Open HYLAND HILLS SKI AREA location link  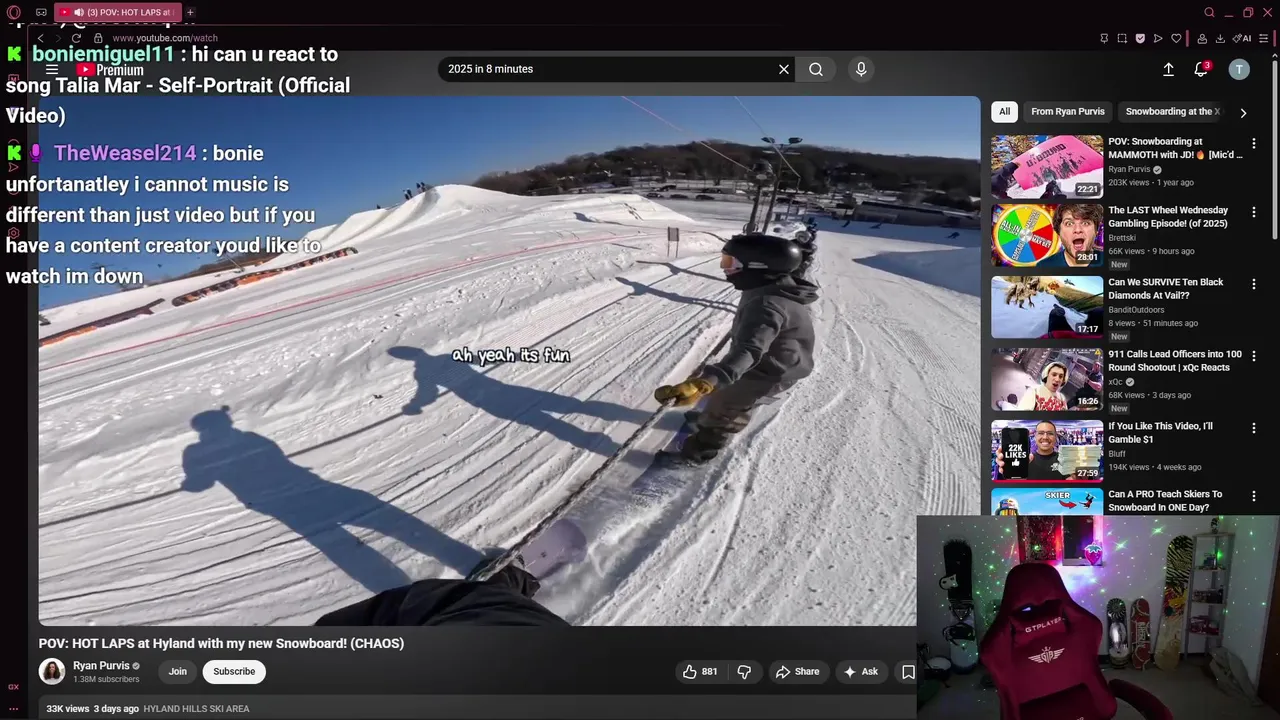[x=196, y=709]
